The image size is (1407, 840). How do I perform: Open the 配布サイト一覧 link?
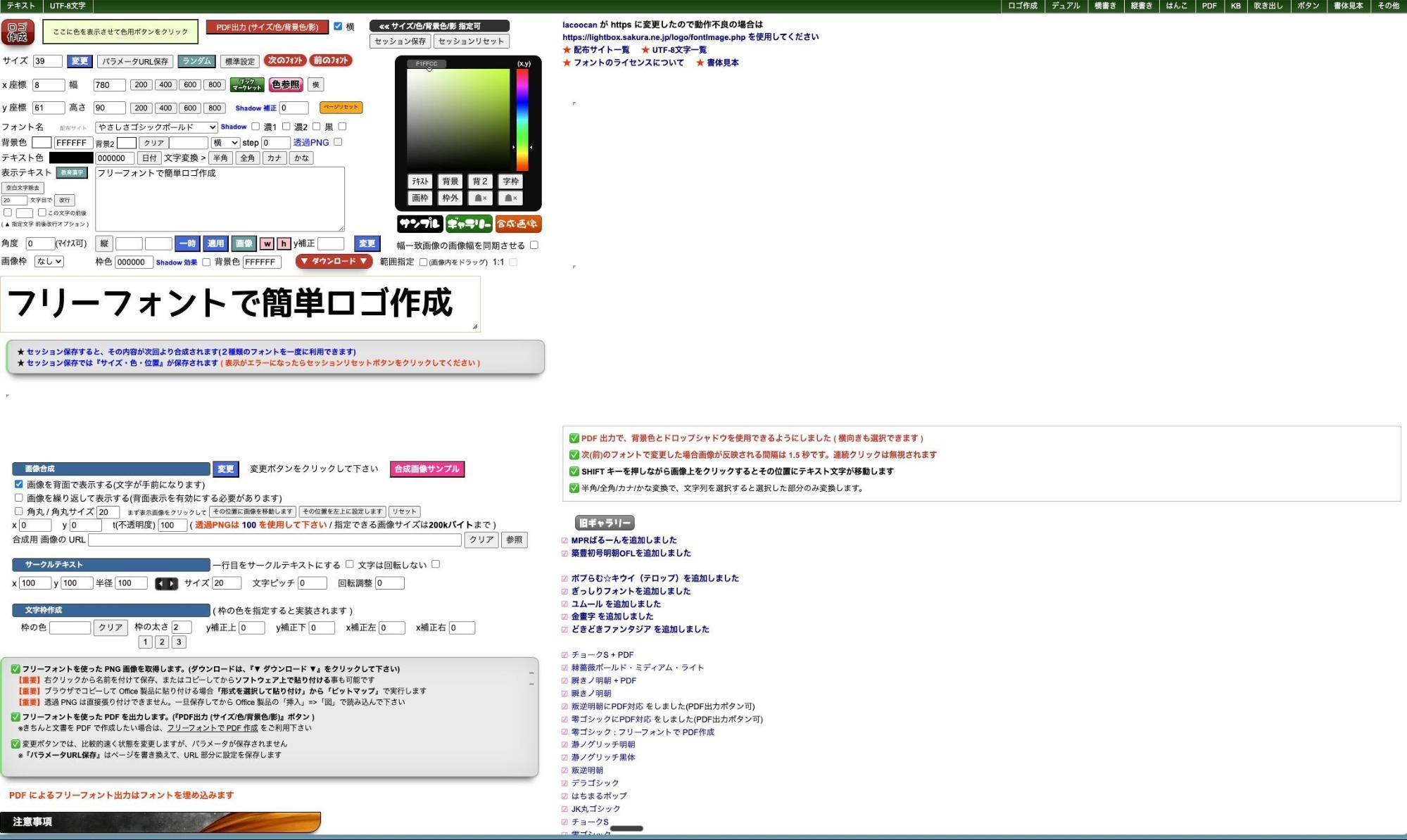[x=601, y=50]
